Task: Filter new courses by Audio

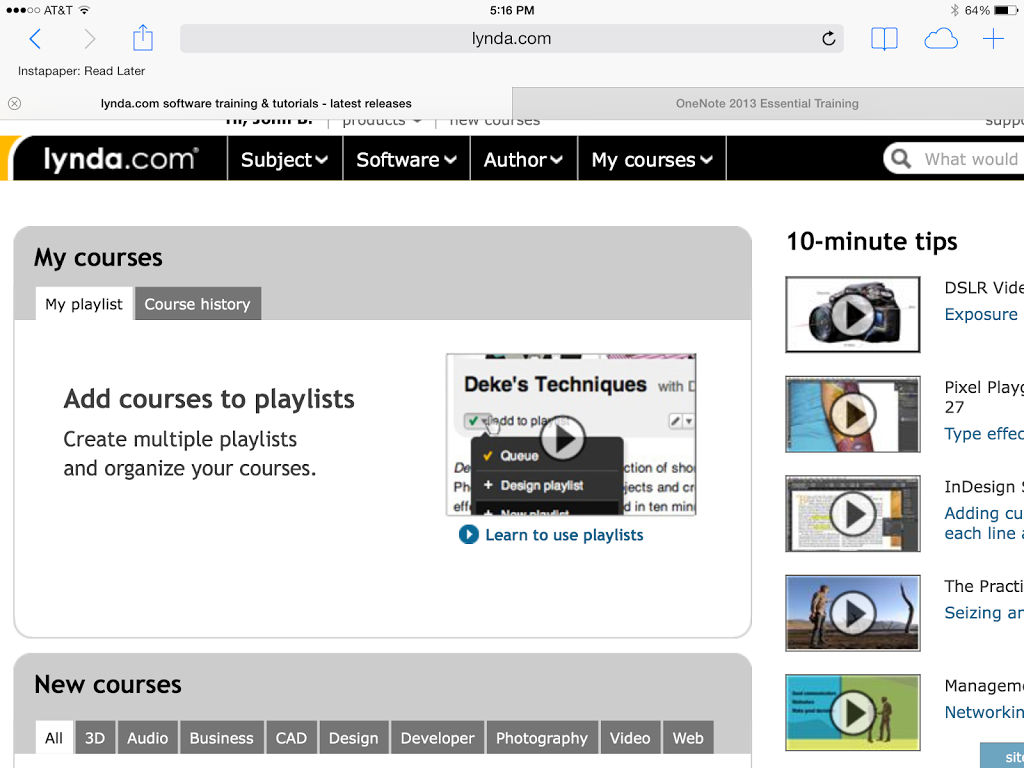Action: coord(148,738)
